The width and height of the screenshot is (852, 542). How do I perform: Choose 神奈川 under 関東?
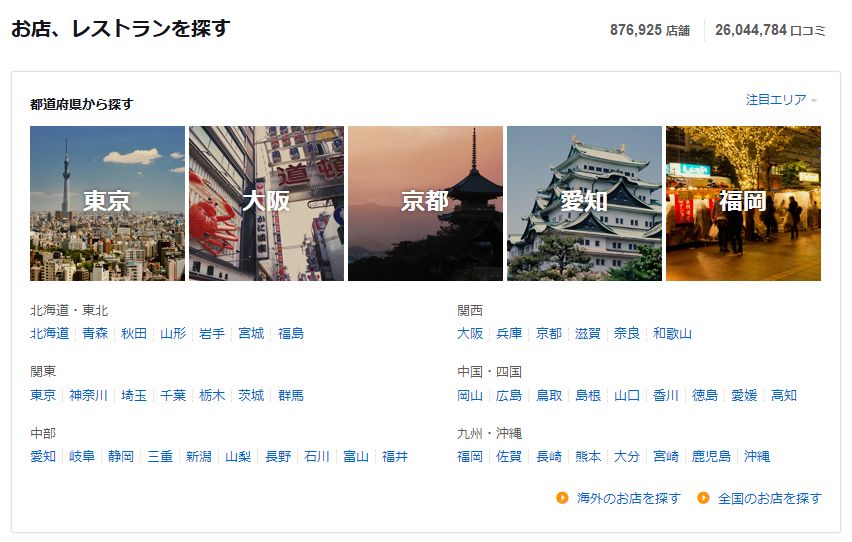coord(89,395)
